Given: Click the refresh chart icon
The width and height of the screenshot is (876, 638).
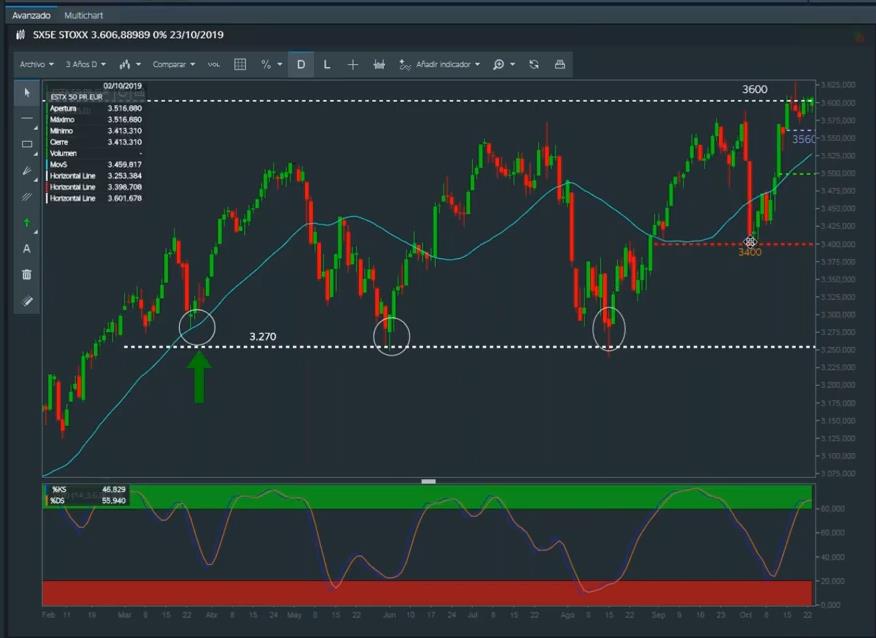Looking at the screenshot, I should 534,64.
